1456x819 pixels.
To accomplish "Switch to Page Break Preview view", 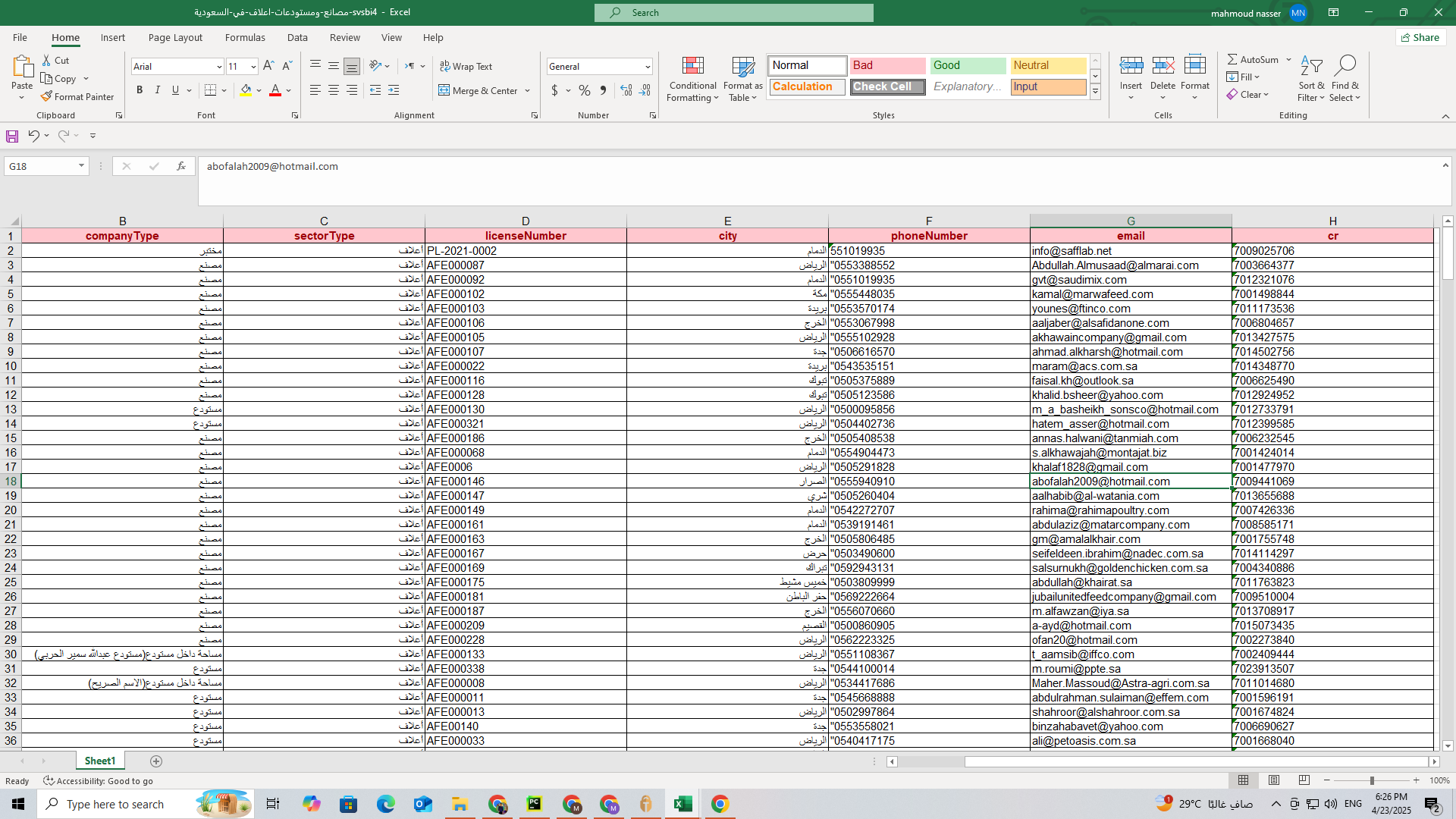I will point(1304,780).
